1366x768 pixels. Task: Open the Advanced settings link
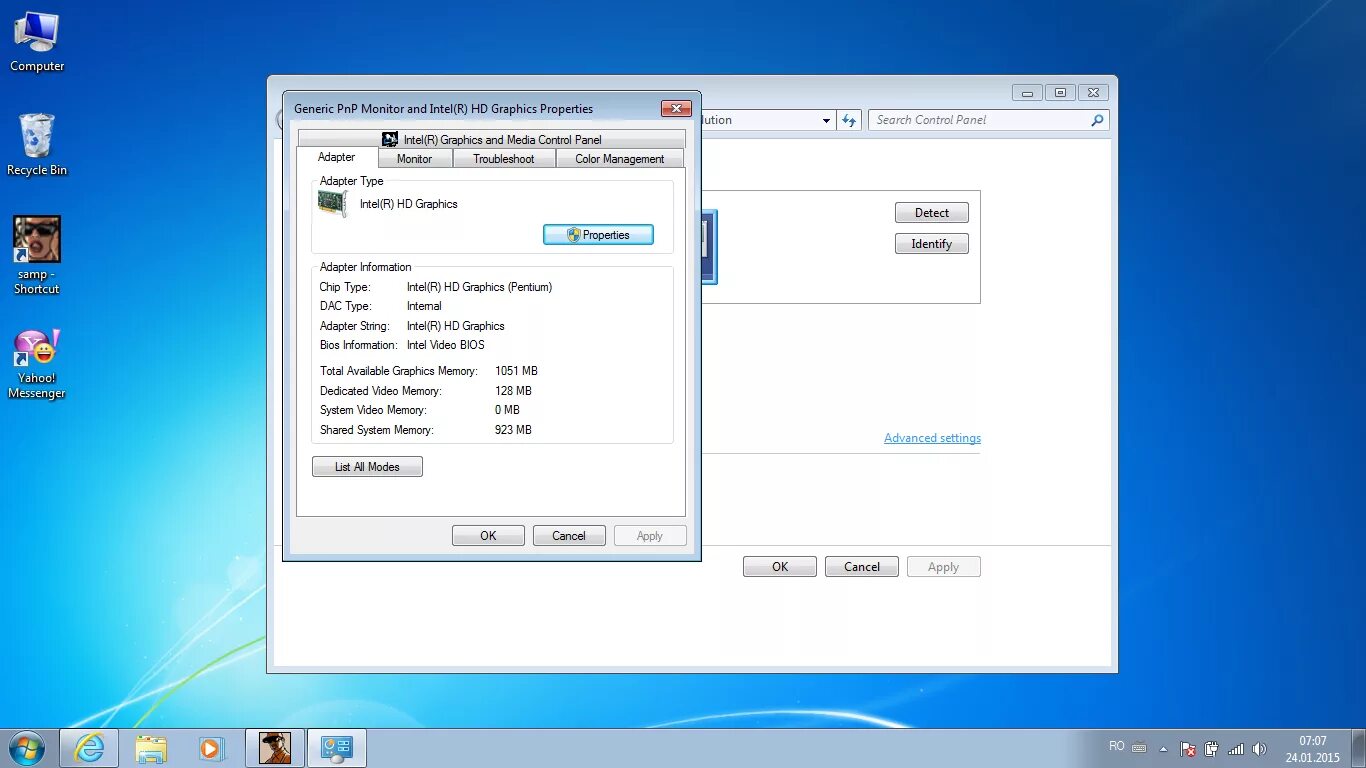point(932,438)
